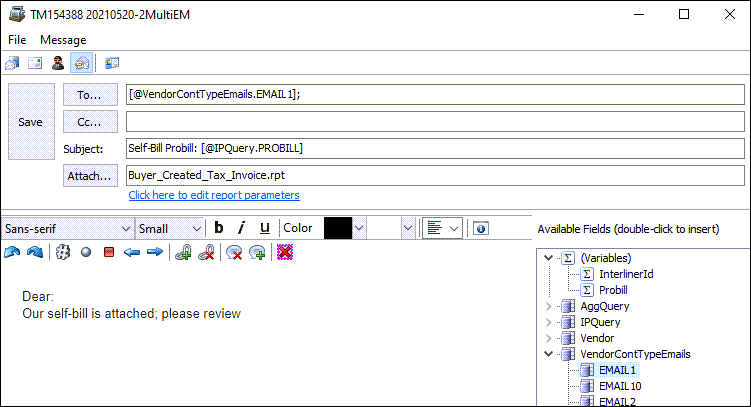The image size is (751, 407).
Task: Maximize the window
Action: [684, 14]
